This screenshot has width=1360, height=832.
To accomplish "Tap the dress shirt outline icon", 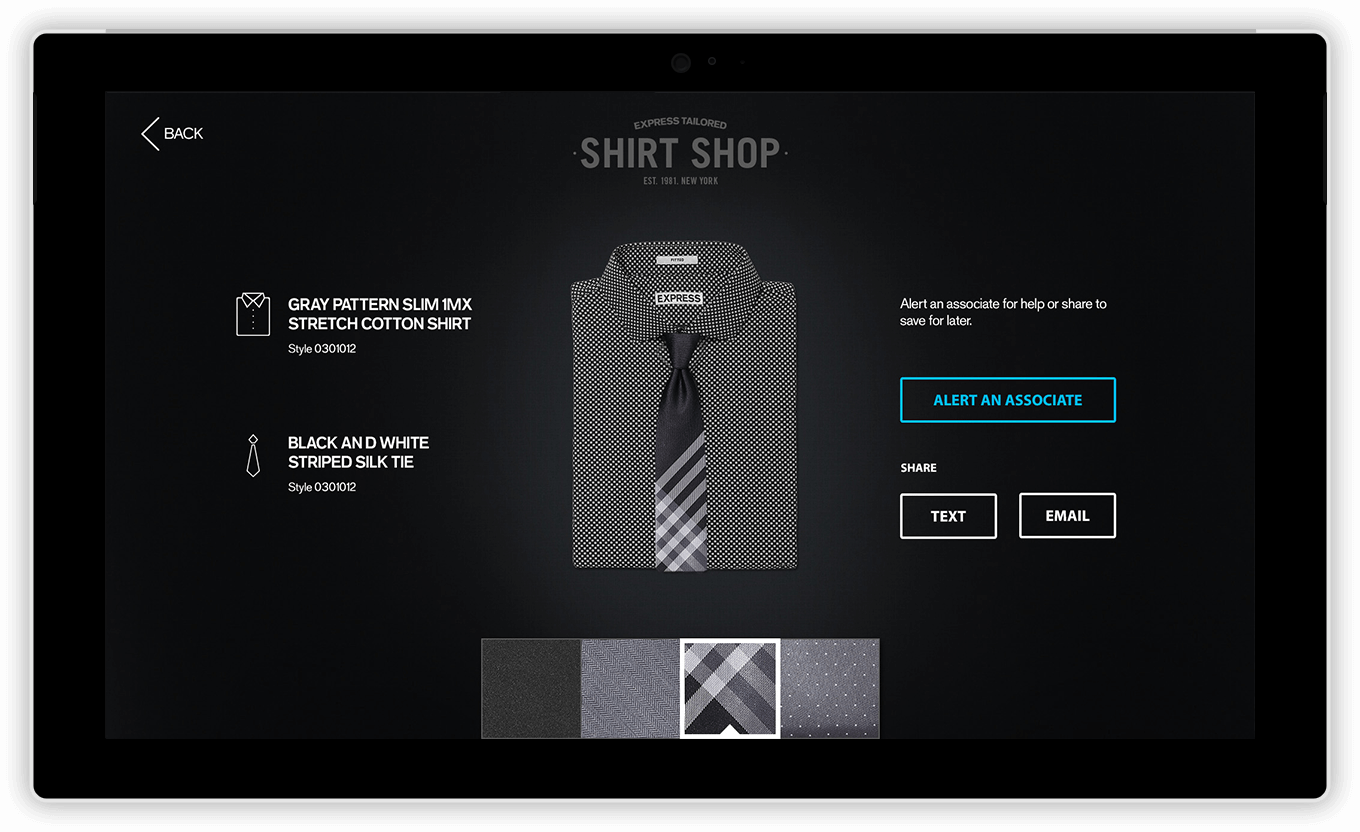I will tap(253, 314).
